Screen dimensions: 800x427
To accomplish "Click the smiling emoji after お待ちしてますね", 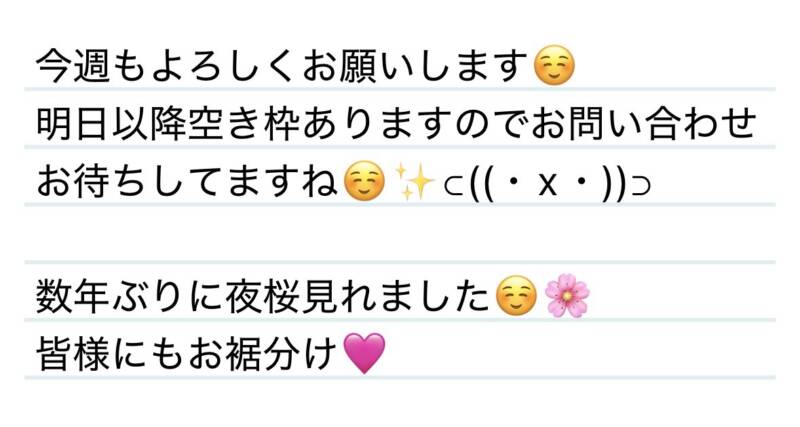I will pyautogui.click(x=364, y=182).
